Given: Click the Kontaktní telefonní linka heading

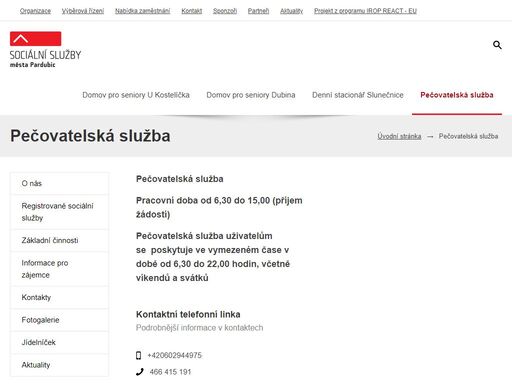Looking at the screenshot, I should click(188, 314).
